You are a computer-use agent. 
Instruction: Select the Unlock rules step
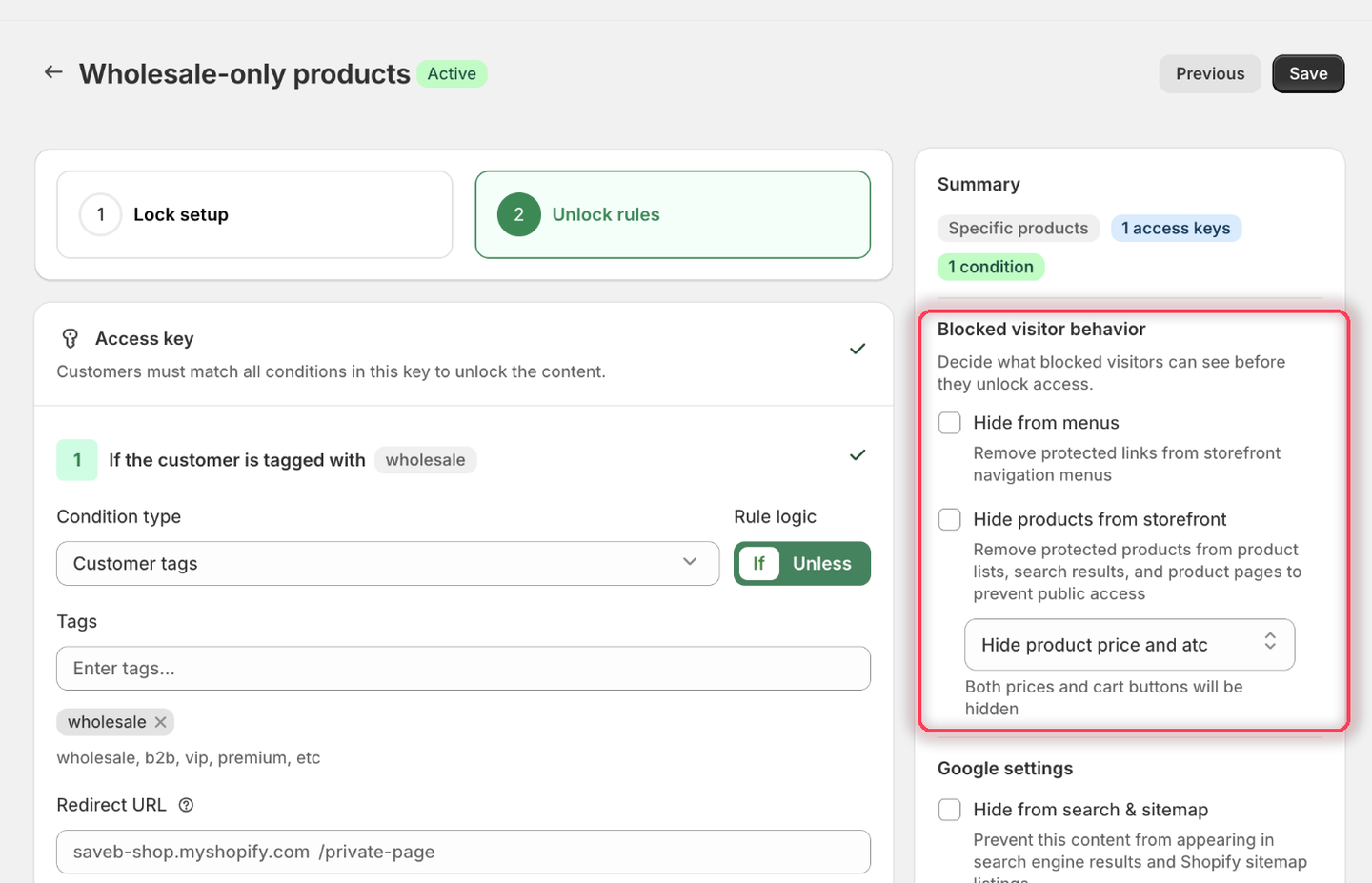point(673,214)
